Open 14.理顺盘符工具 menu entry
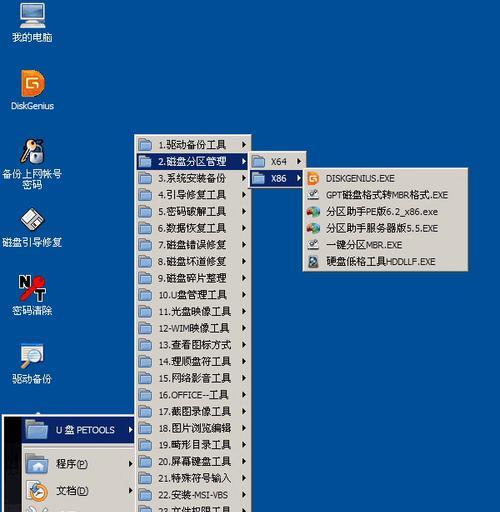 coord(192,361)
